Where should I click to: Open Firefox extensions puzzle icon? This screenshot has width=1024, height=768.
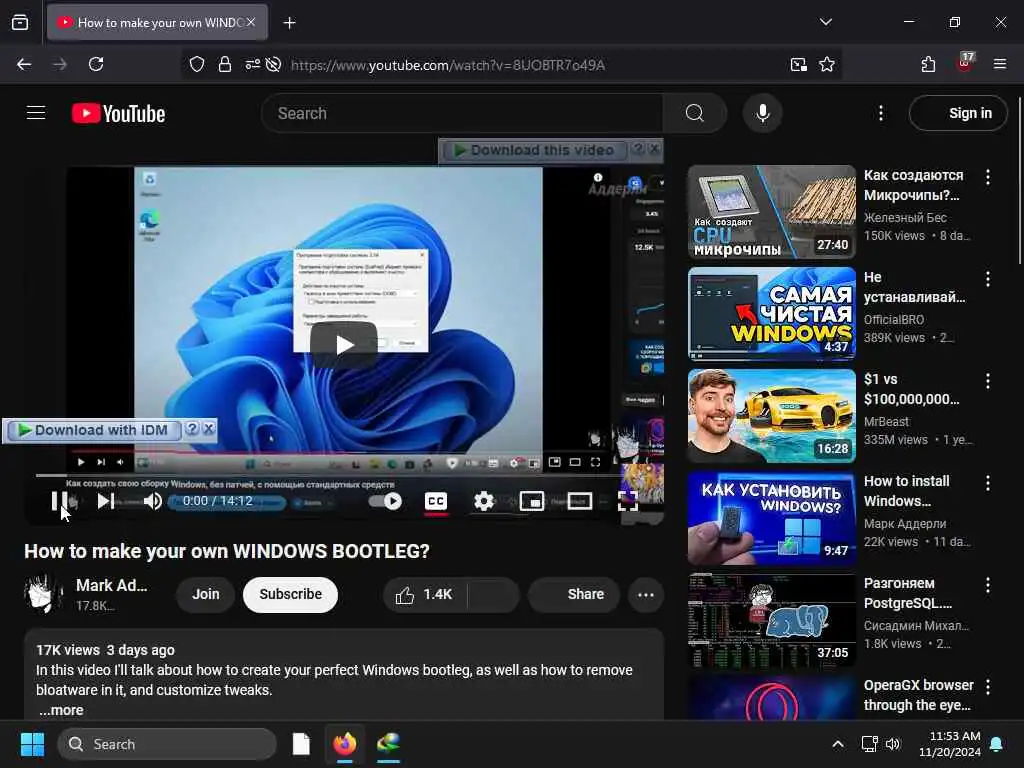point(928,64)
